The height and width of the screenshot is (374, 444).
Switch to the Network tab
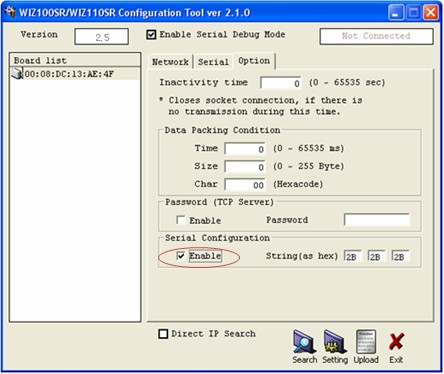pyautogui.click(x=170, y=62)
